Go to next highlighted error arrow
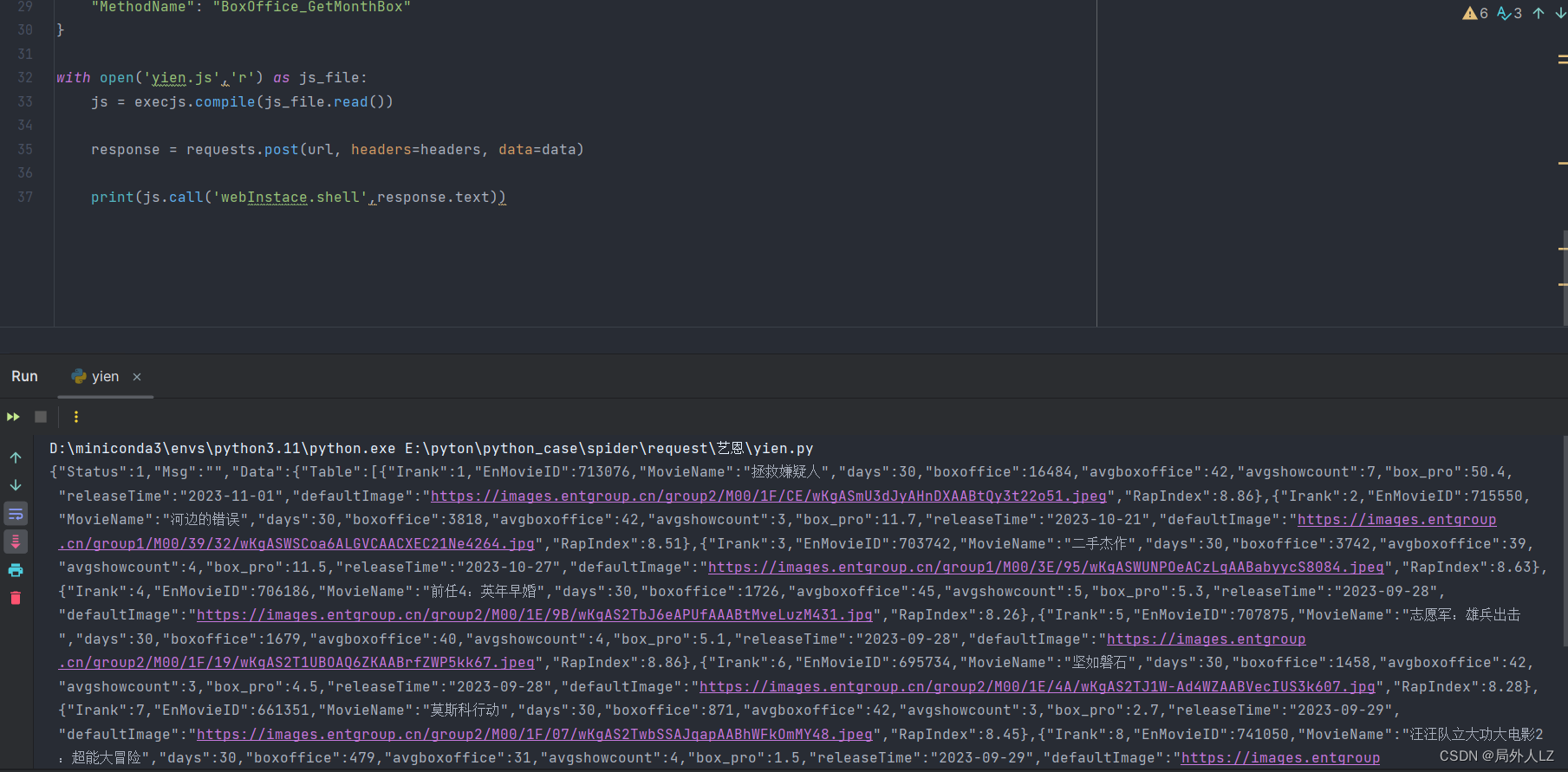The height and width of the screenshot is (772, 1568). (x=1560, y=13)
